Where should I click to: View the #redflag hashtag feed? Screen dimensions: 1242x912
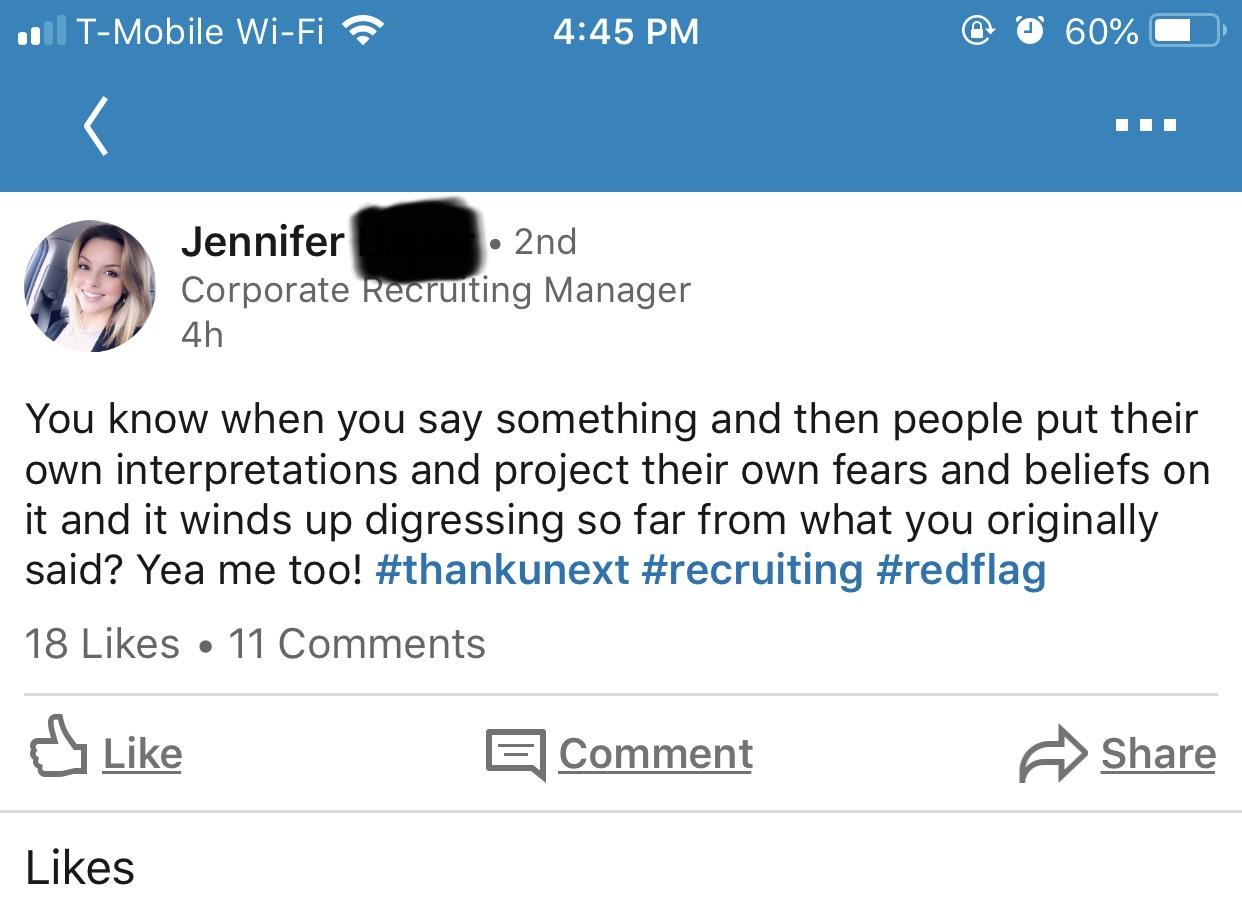pyautogui.click(x=962, y=569)
